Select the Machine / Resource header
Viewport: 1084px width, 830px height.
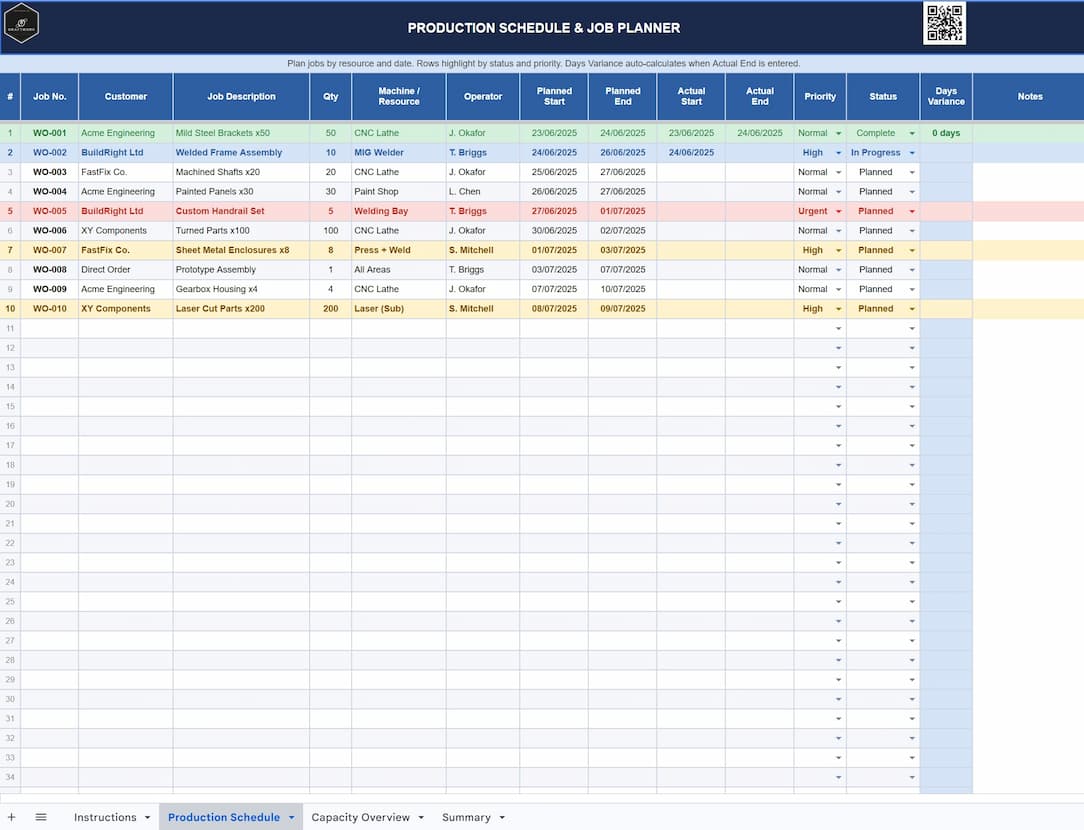(399, 97)
